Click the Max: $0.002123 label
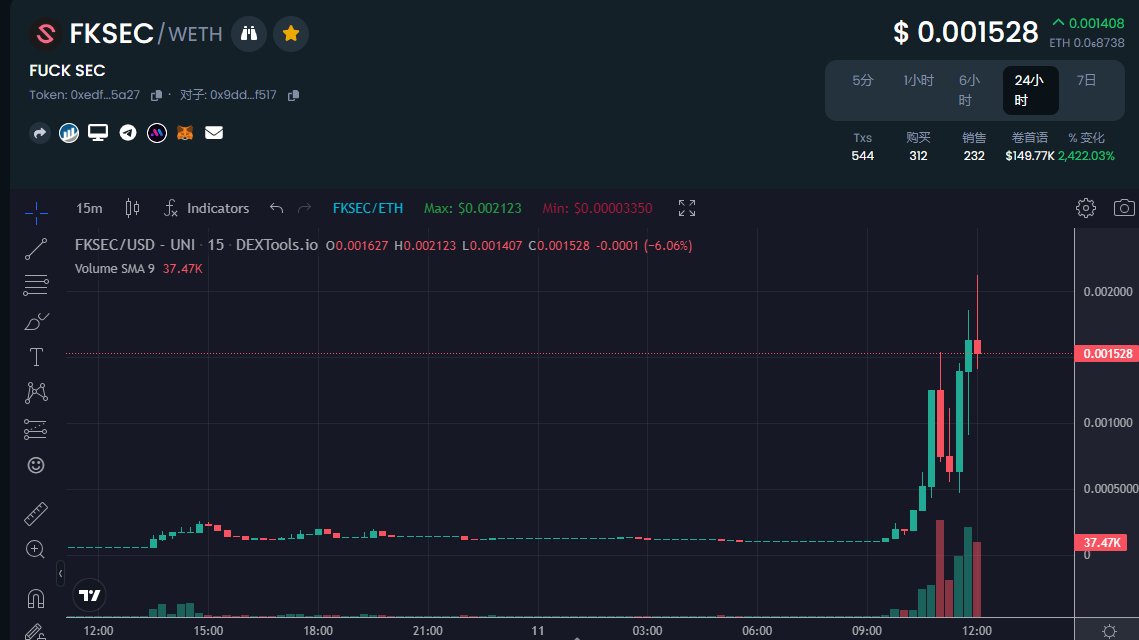The height and width of the screenshot is (640, 1139). pos(472,208)
